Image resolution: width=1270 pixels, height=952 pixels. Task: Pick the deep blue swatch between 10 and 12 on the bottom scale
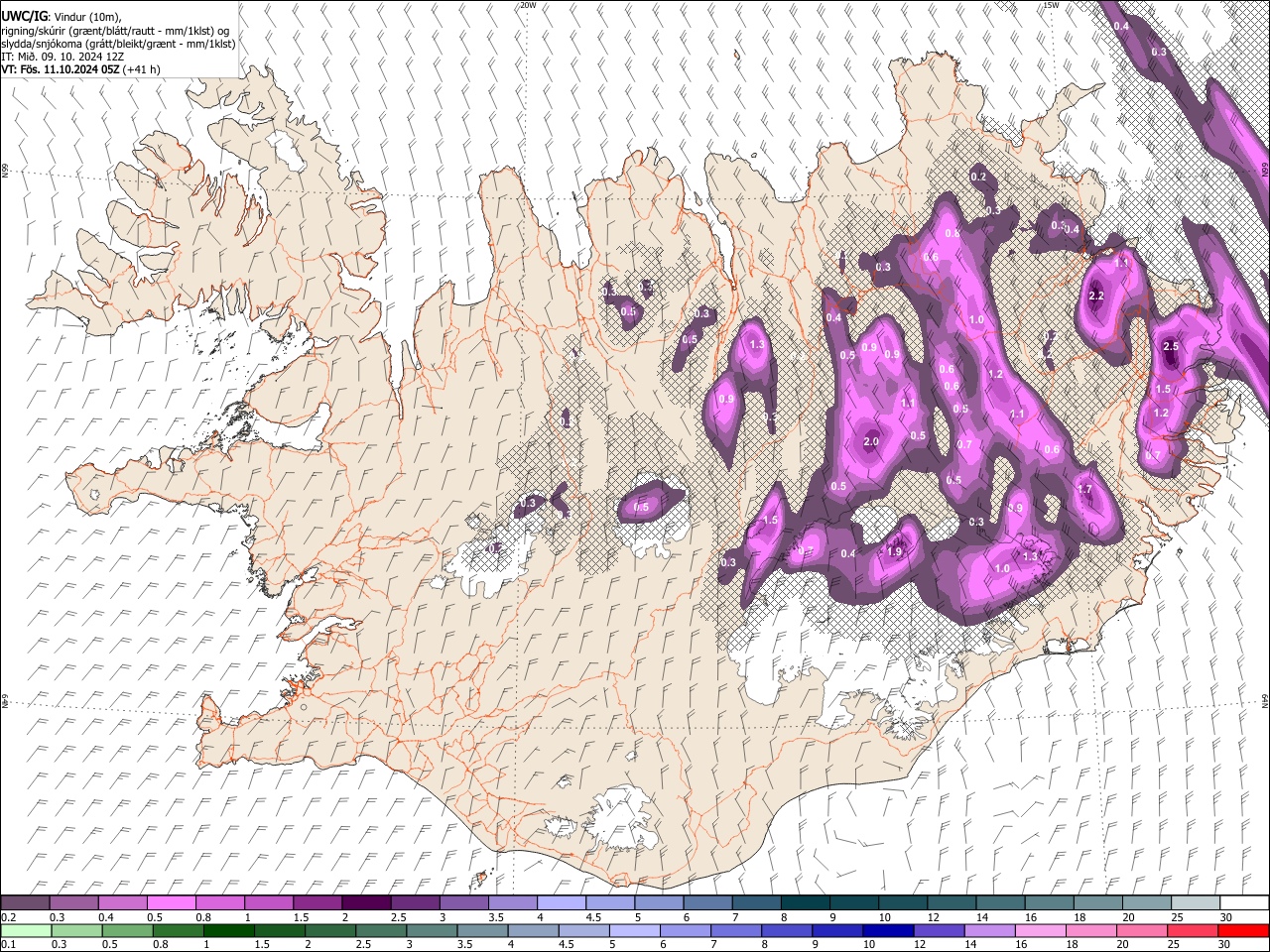click(889, 930)
